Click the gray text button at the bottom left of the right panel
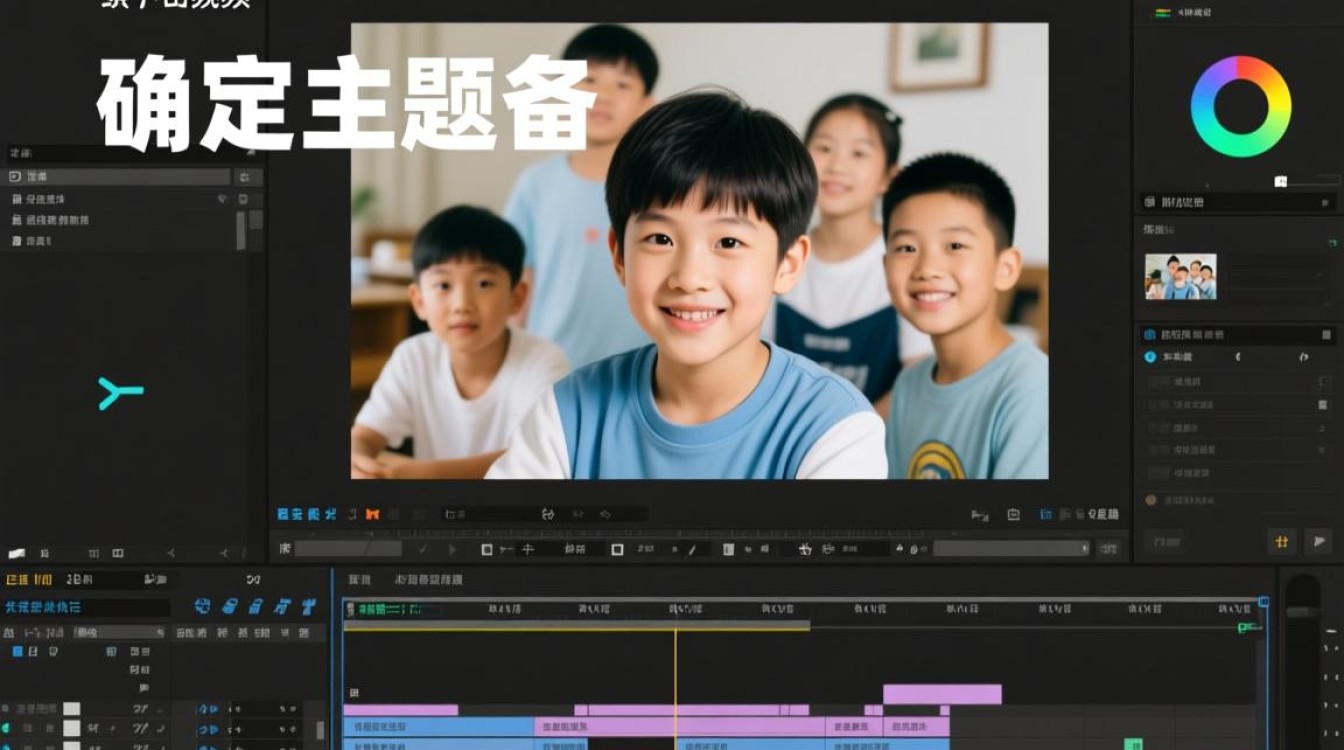 [x=1166, y=542]
